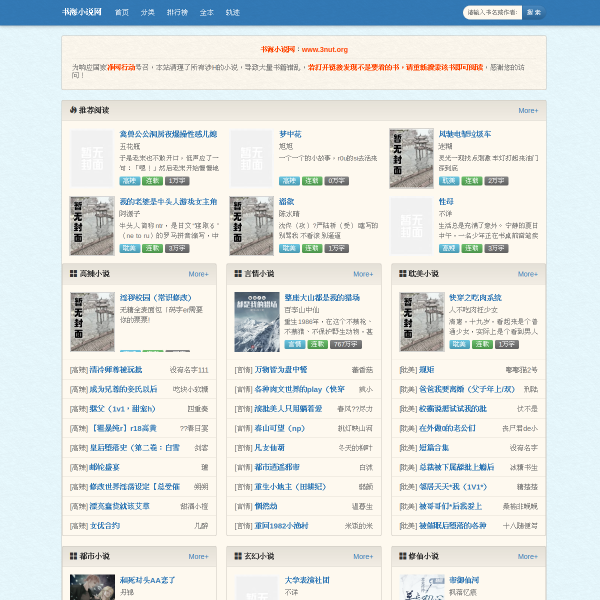
Task: Click grid icon beside 玄幻小说
Action: [238, 556]
